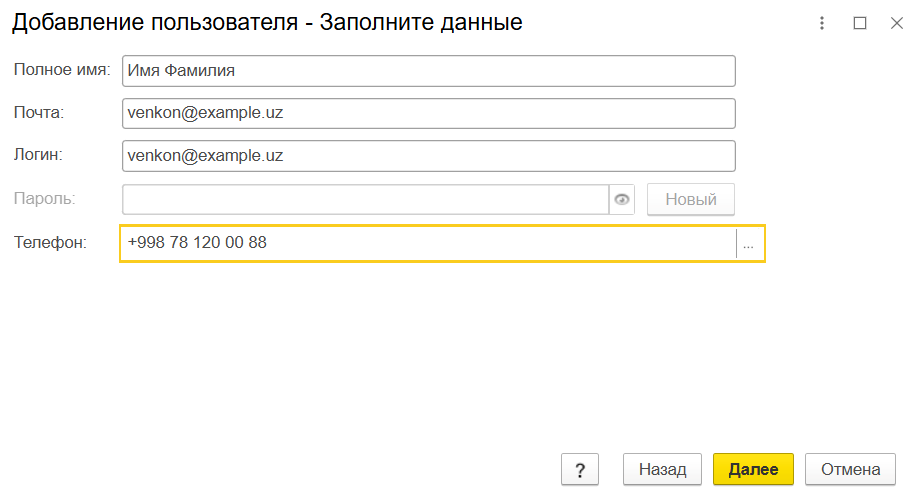Image resolution: width=918 pixels, height=500 pixels.
Task: Click into the Почта email field
Action: (x=428, y=113)
